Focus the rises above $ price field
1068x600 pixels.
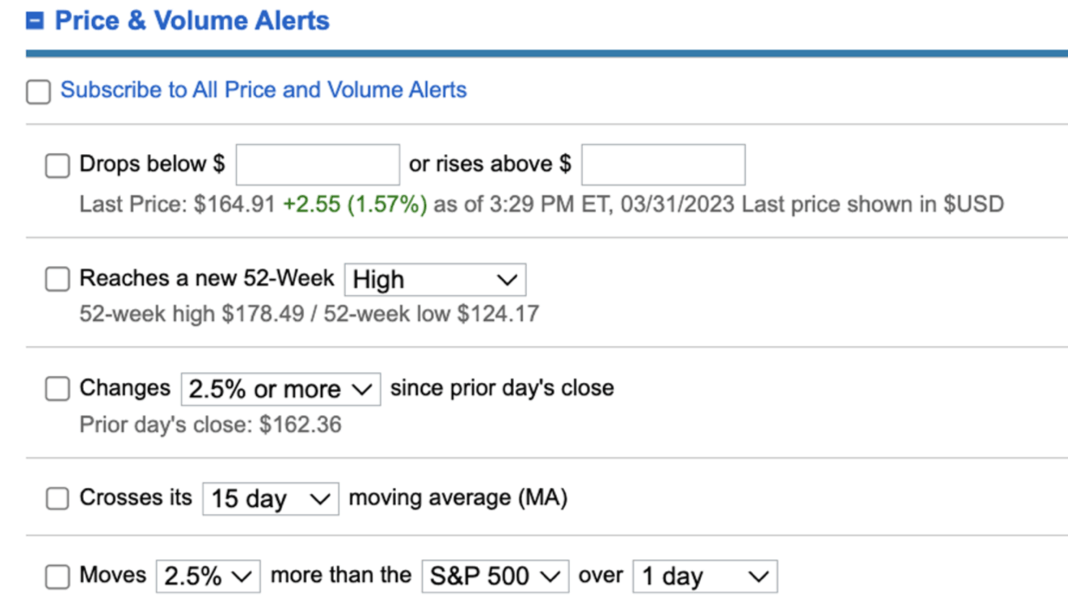(x=663, y=165)
